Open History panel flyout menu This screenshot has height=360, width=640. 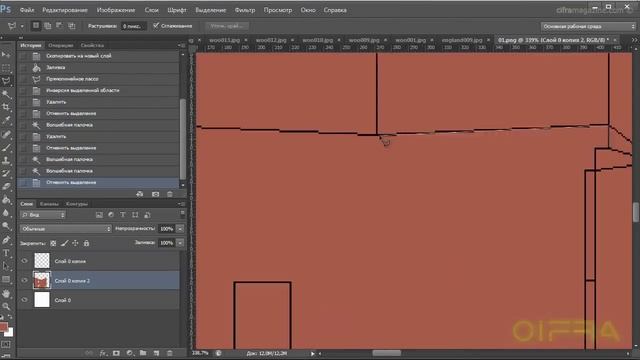pos(181,45)
